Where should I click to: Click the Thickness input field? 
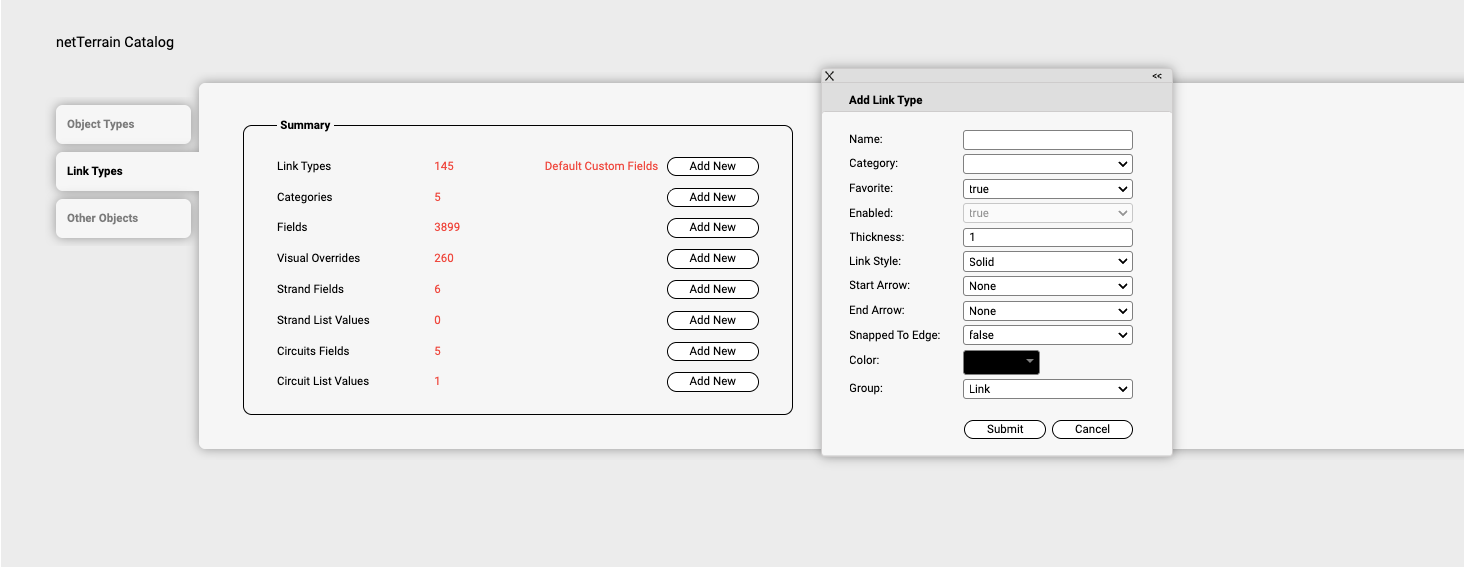1047,237
